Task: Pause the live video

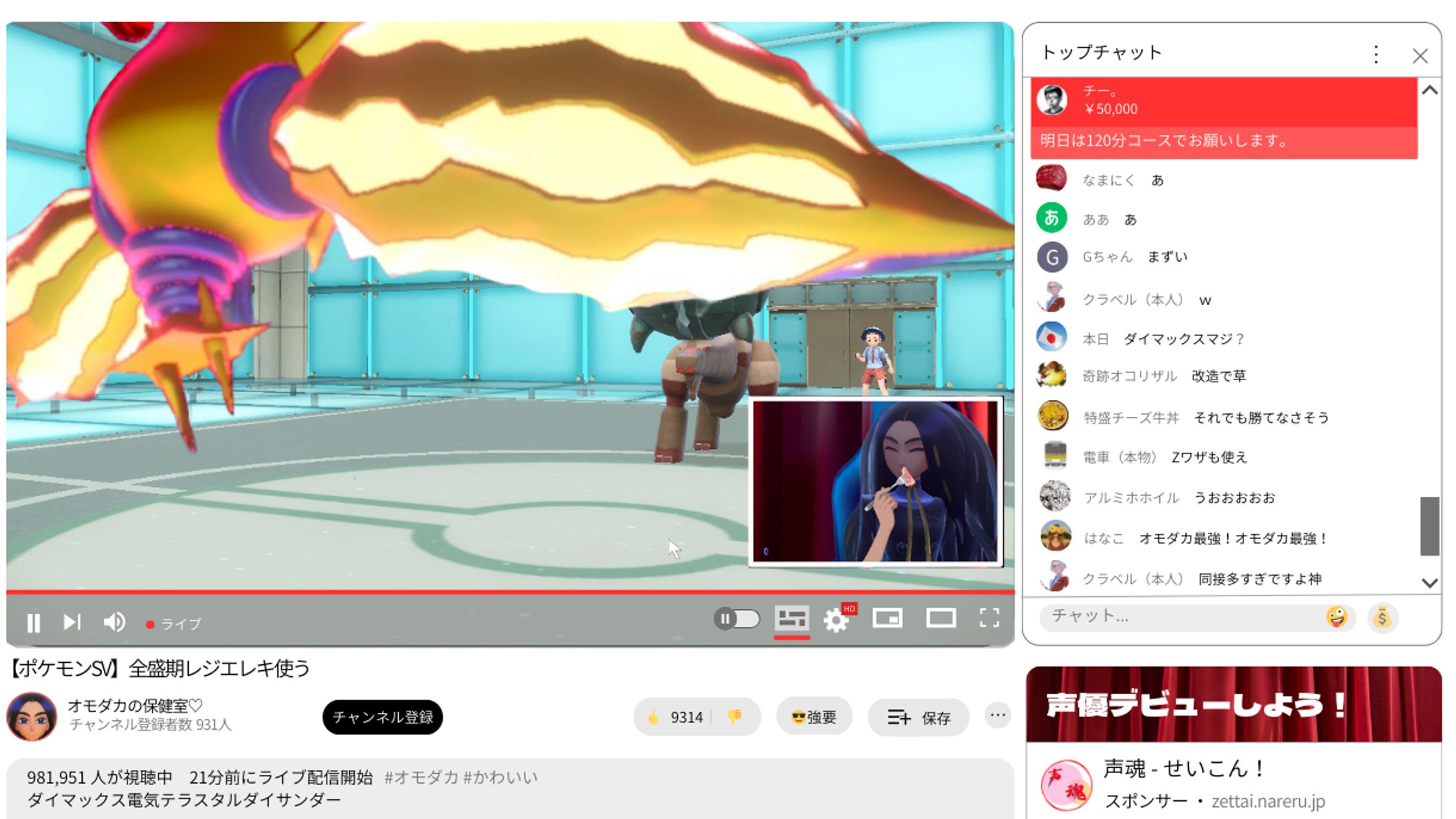Action: pos(33,623)
